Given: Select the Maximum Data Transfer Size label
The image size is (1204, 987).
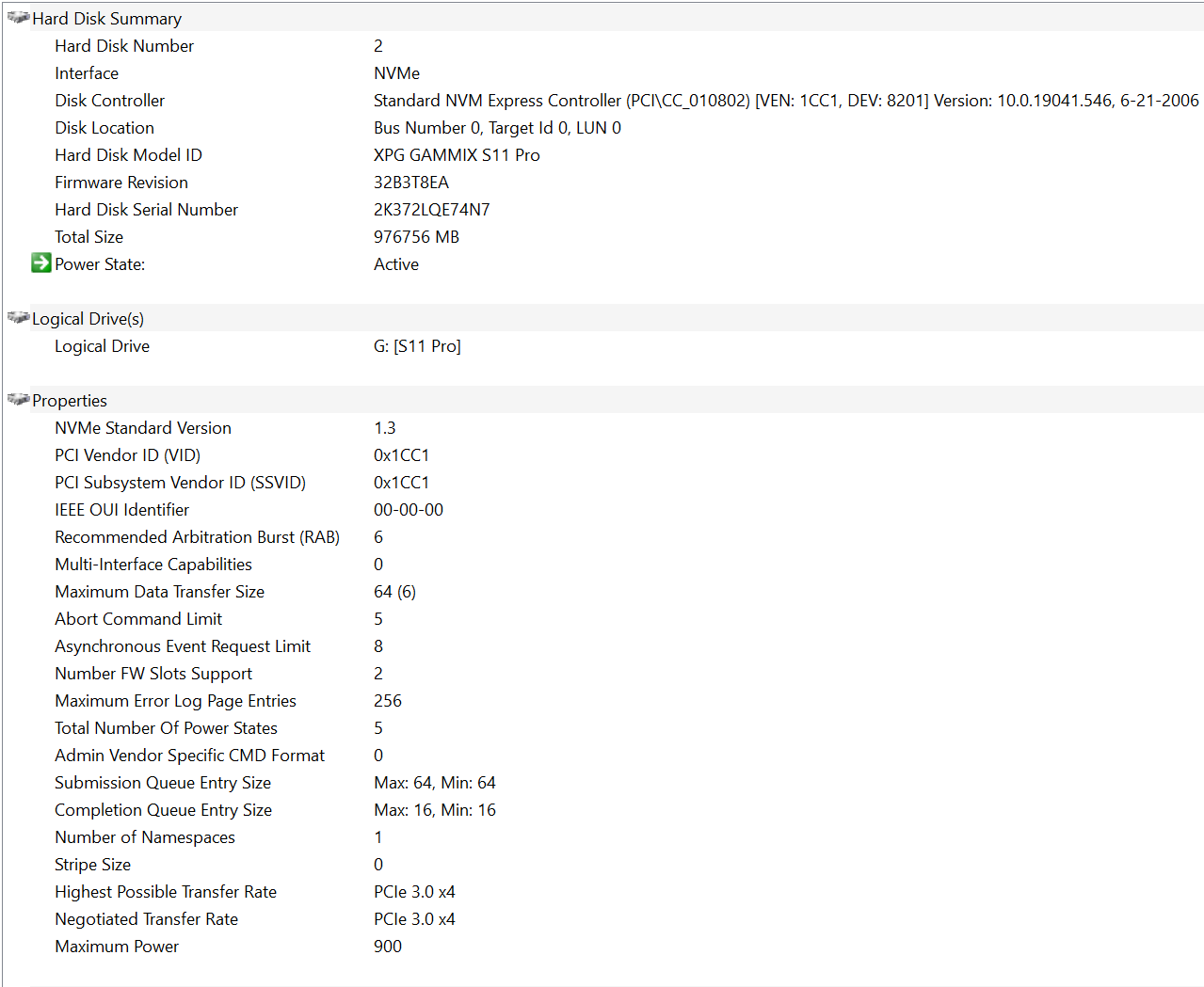Looking at the screenshot, I should (159, 592).
